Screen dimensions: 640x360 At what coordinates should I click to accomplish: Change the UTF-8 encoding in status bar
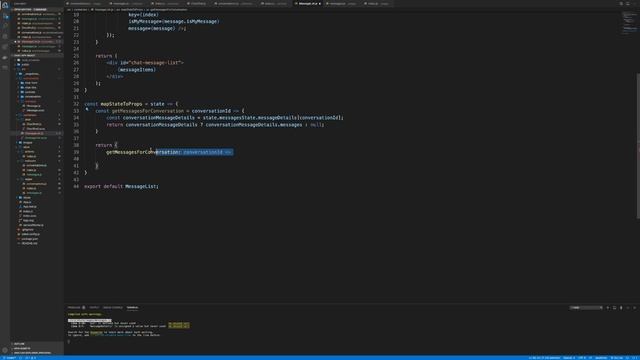tap(582, 358)
